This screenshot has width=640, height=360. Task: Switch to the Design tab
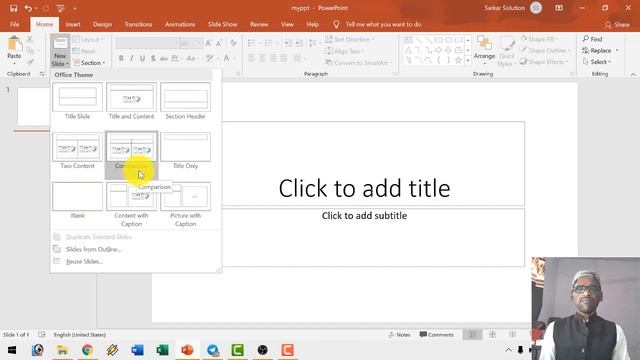pyautogui.click(x=102, y=24)
